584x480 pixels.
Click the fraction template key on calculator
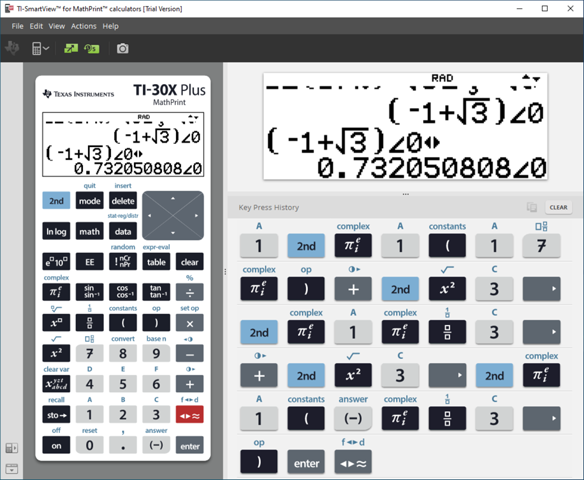(x=89, y=322)
